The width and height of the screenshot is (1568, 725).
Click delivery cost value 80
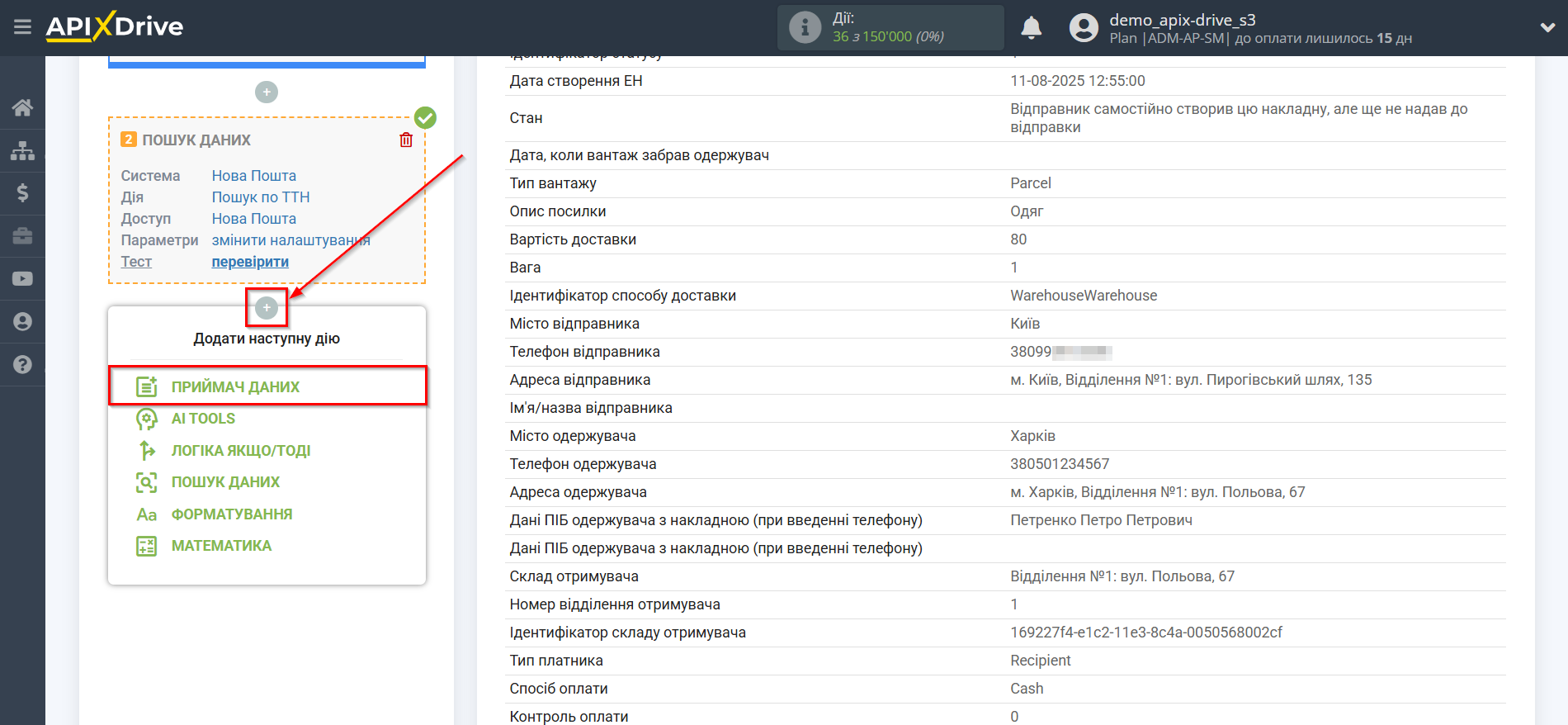(x=1018, y=239)
